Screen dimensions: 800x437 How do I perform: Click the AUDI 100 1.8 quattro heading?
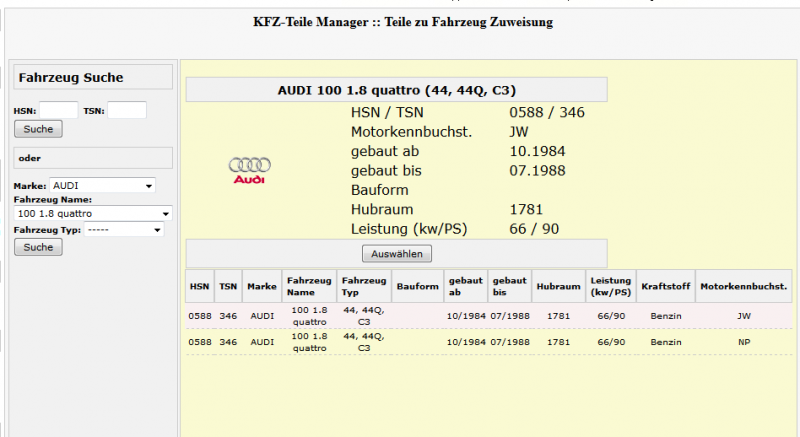click(396, 90)
